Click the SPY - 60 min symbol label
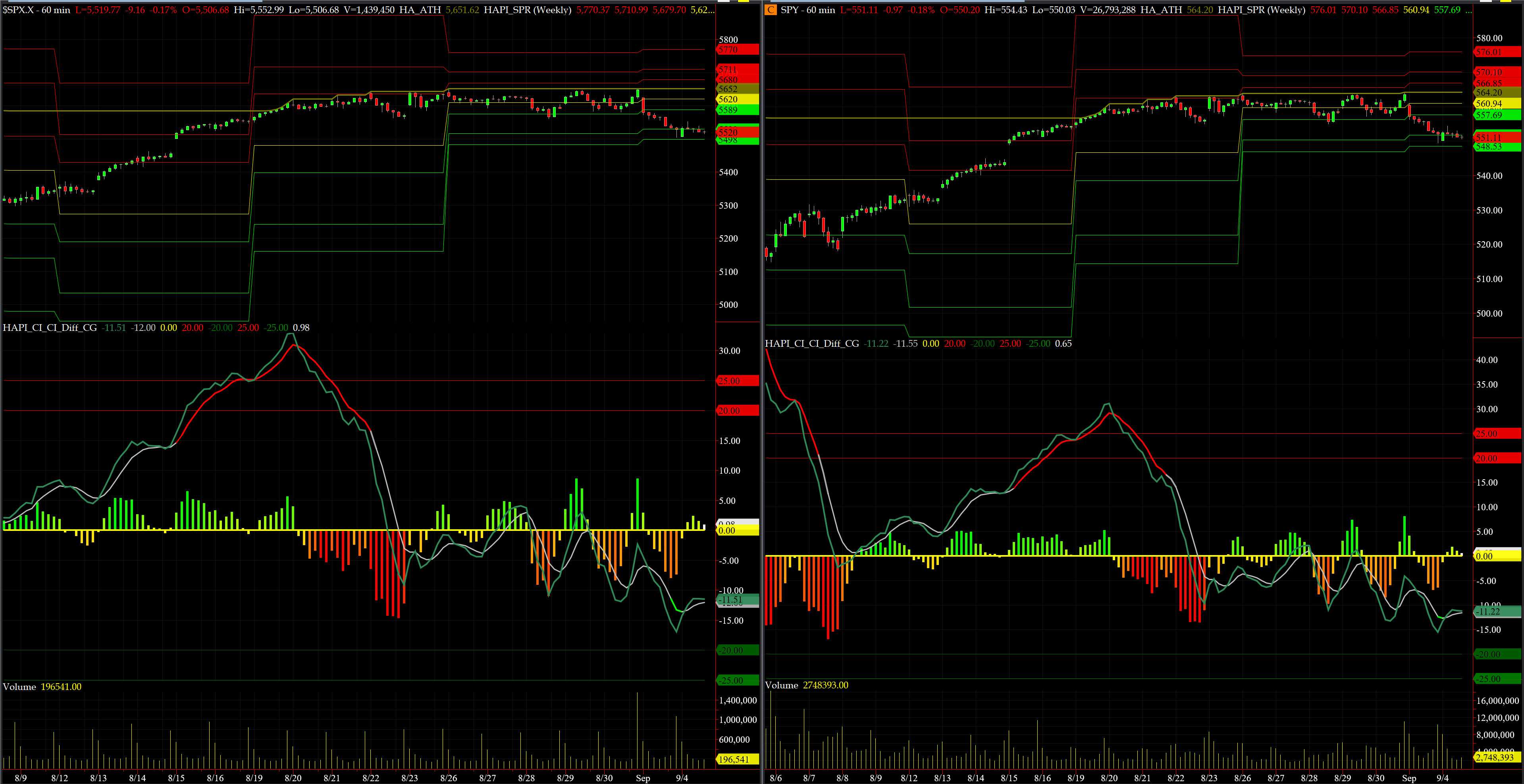The width and height of the screenshot is (1524, 784). [807, 10]
